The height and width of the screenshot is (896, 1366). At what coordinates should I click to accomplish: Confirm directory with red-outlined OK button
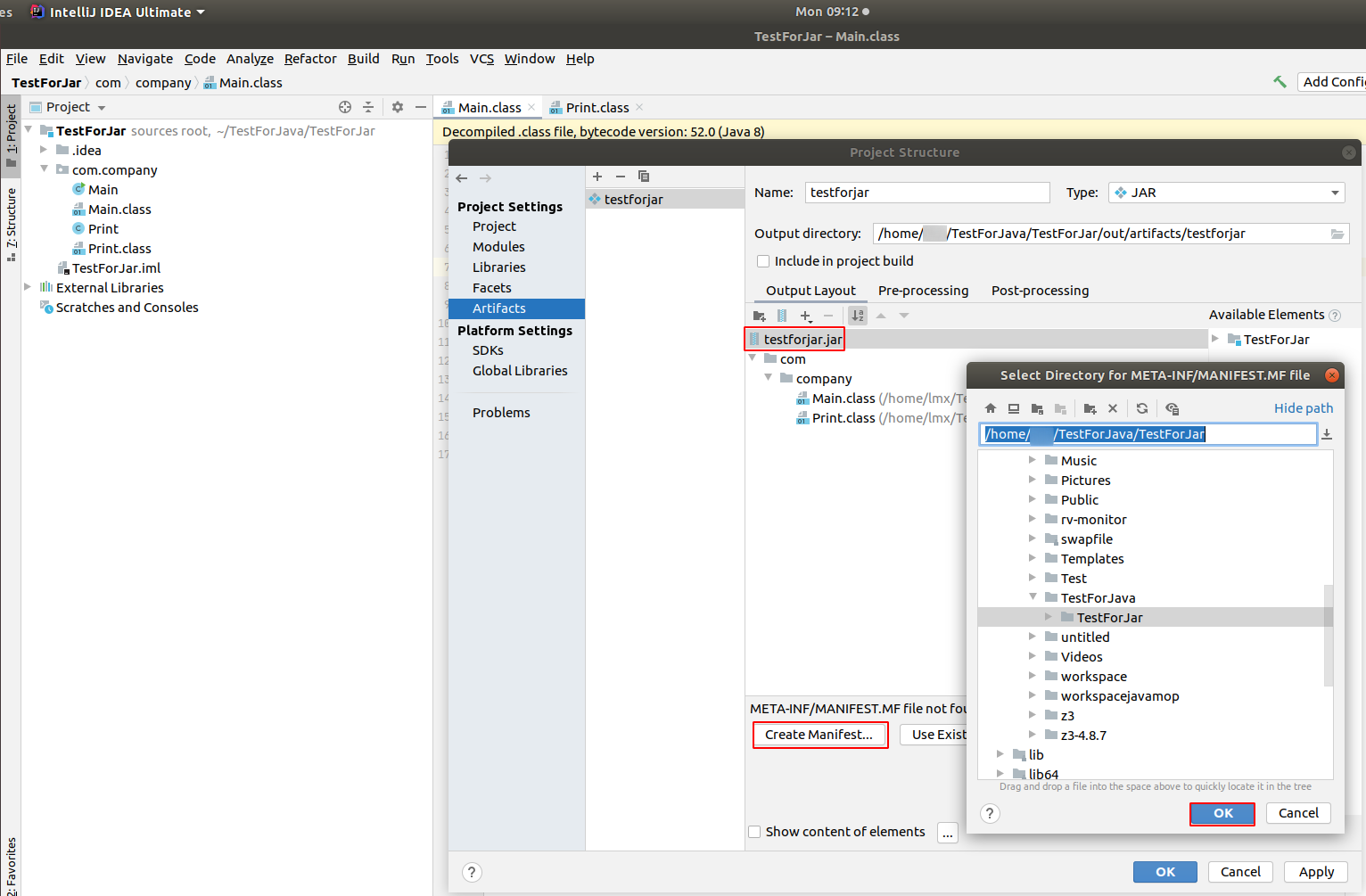coord(1222,813)
